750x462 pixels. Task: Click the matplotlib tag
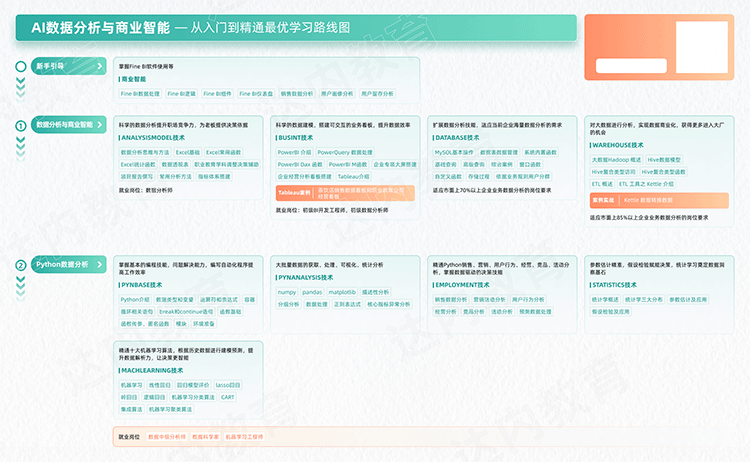click(342, 292)
